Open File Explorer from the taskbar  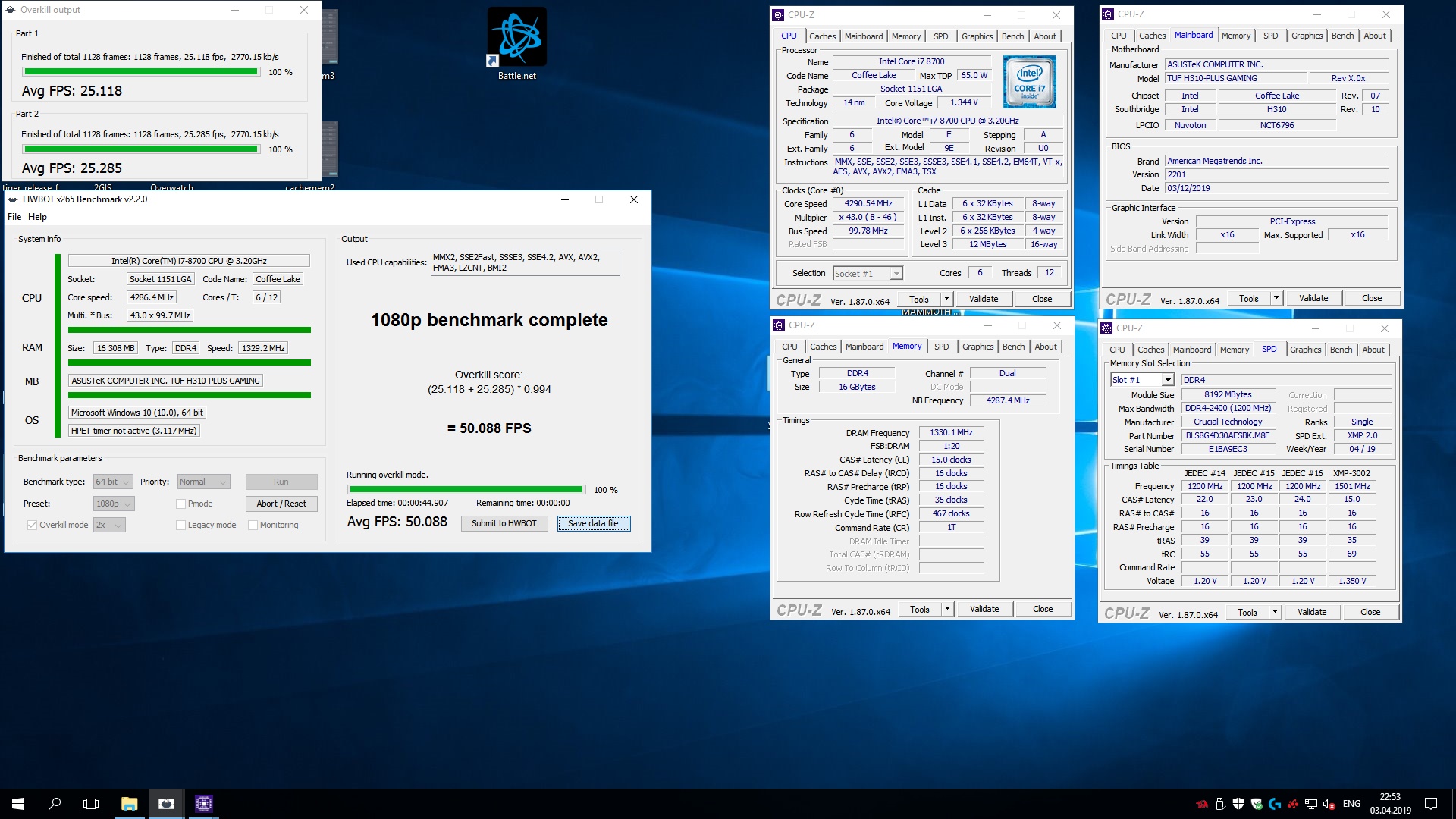(x=129, y=803)
